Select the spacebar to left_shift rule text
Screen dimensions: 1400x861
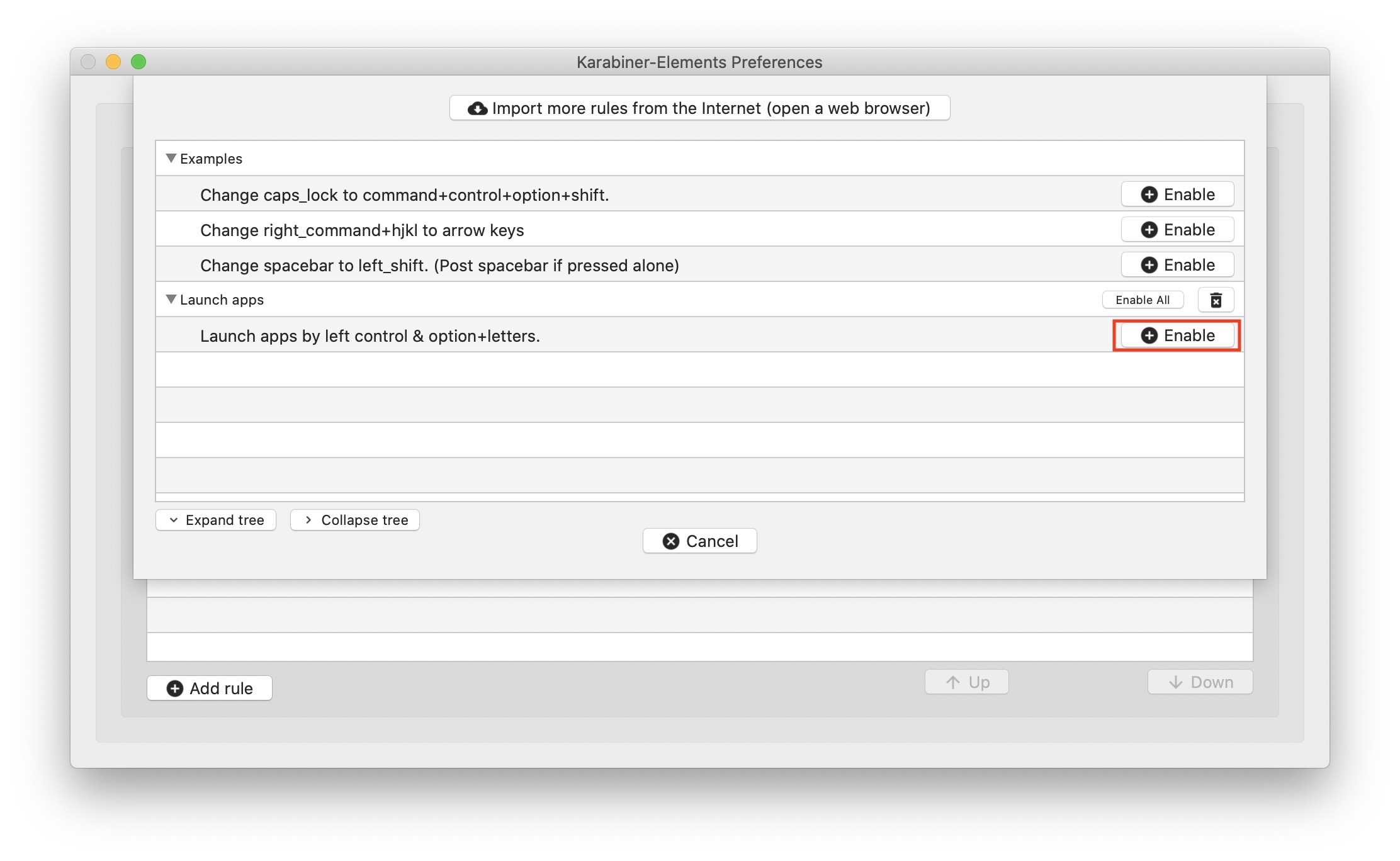439,266
